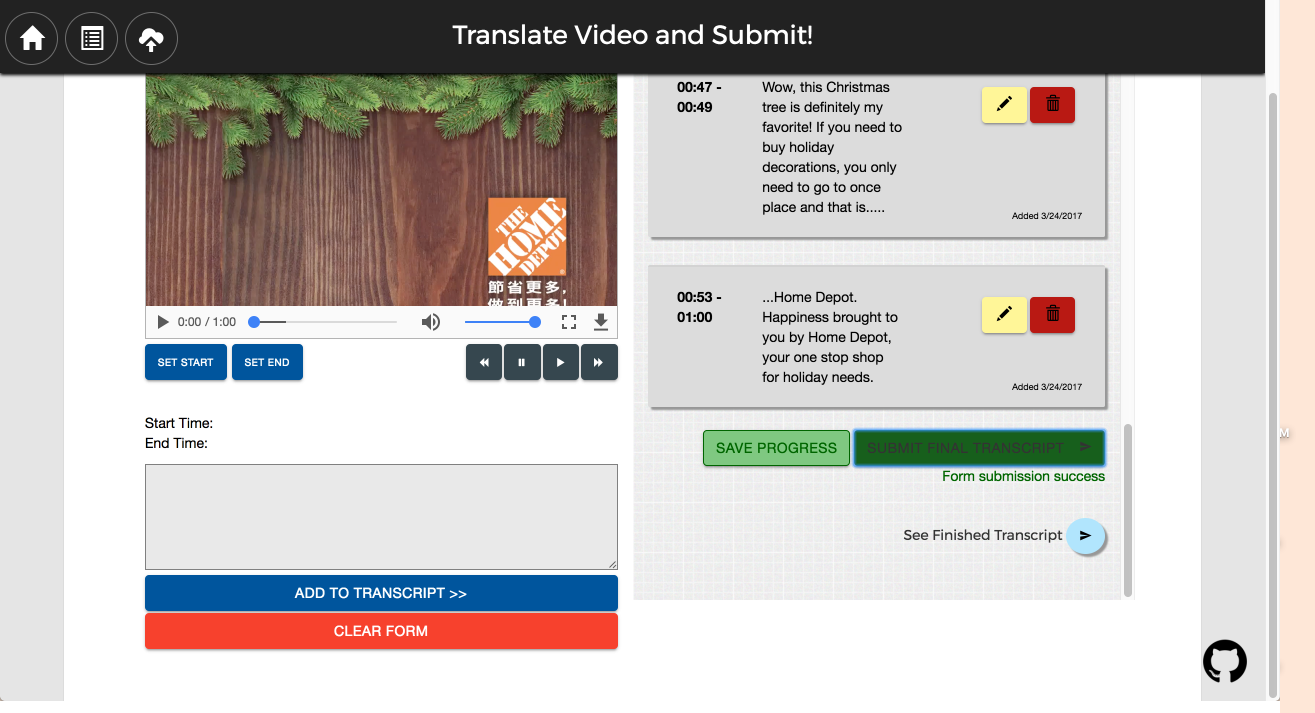Edit the 00:53 - 01:00 transcript entry
The width and height of the screenshot is (1315, 713).
point(1004,315)
